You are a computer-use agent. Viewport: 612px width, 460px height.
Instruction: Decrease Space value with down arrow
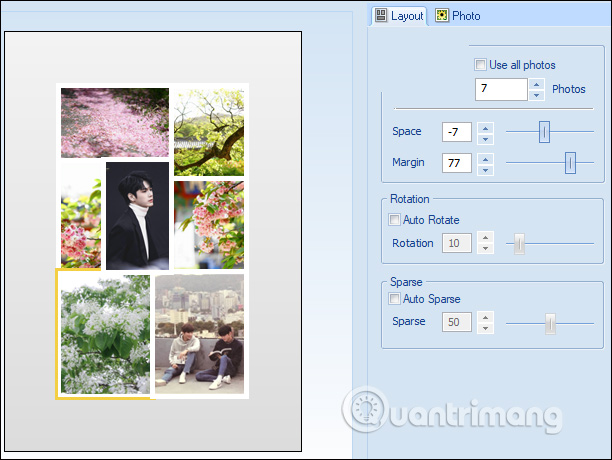point(485,139)
